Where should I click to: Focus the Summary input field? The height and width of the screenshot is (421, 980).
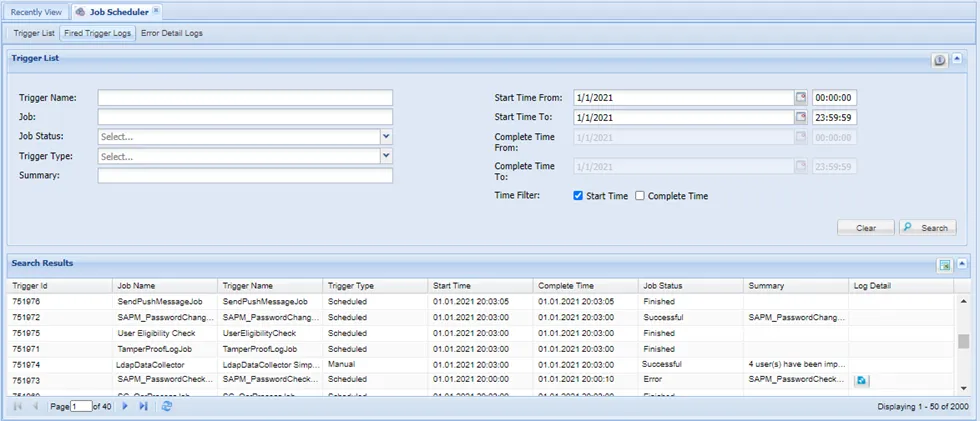pos(245,176)
